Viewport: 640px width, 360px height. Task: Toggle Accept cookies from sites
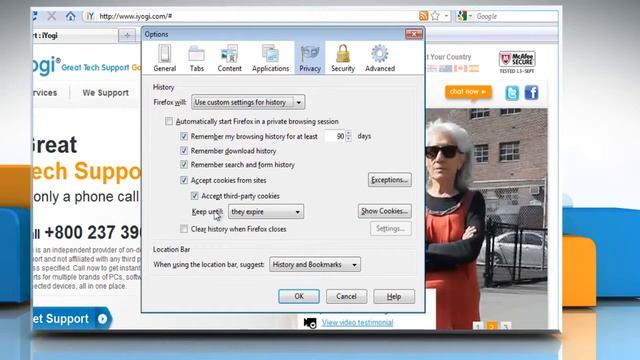[x=184, y=180]
